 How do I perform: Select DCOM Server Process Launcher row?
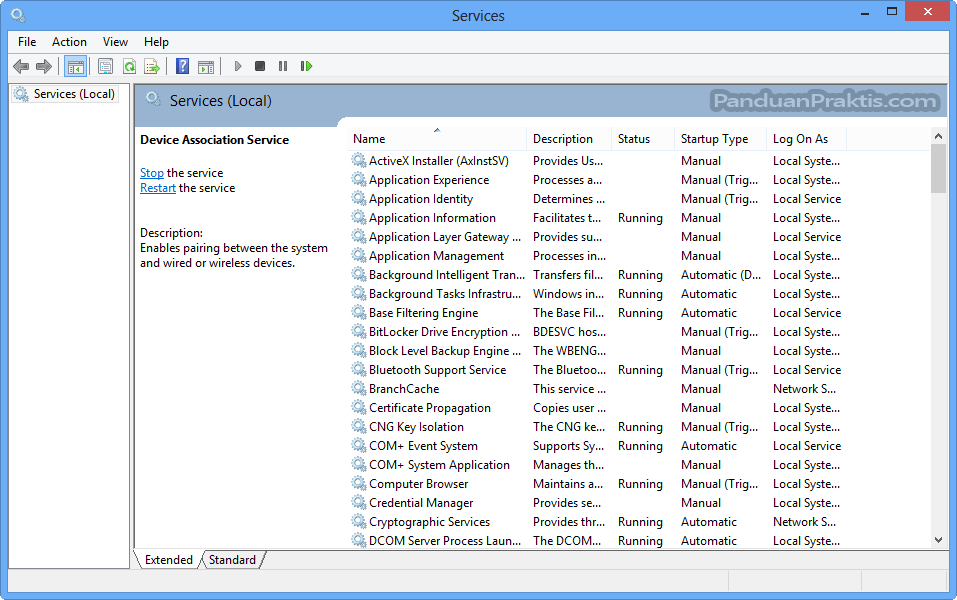pyautogui.click(x=596, y=540)
